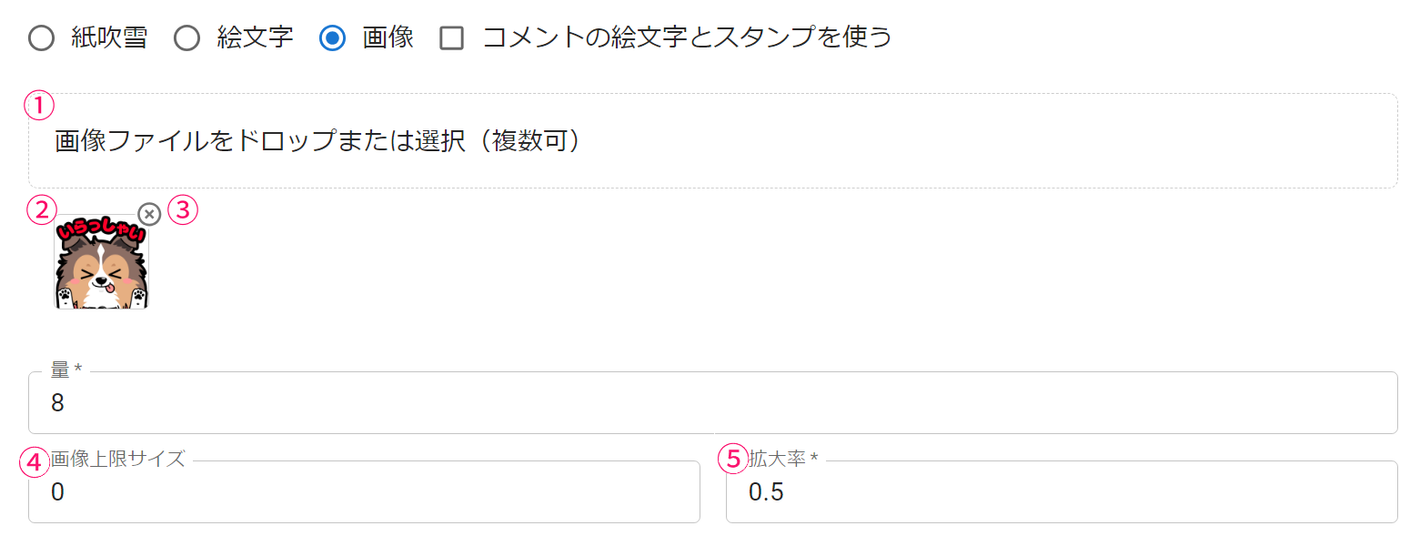Select the 絵文字 radio button
Image resolution: width=1420 pixels, height=548 pixels.
click(187, 39)
